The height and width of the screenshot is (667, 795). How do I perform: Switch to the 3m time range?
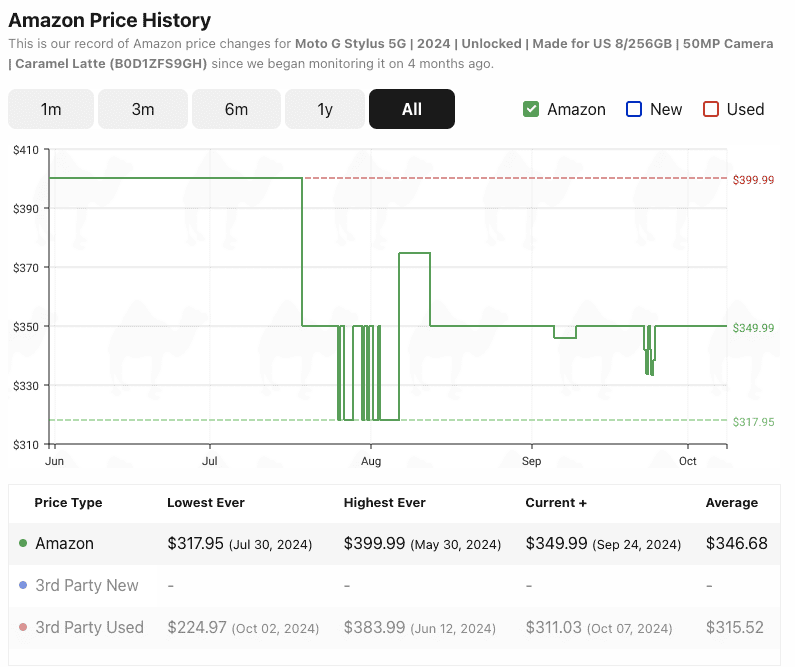pyautogui.click(x=143, y=109)
